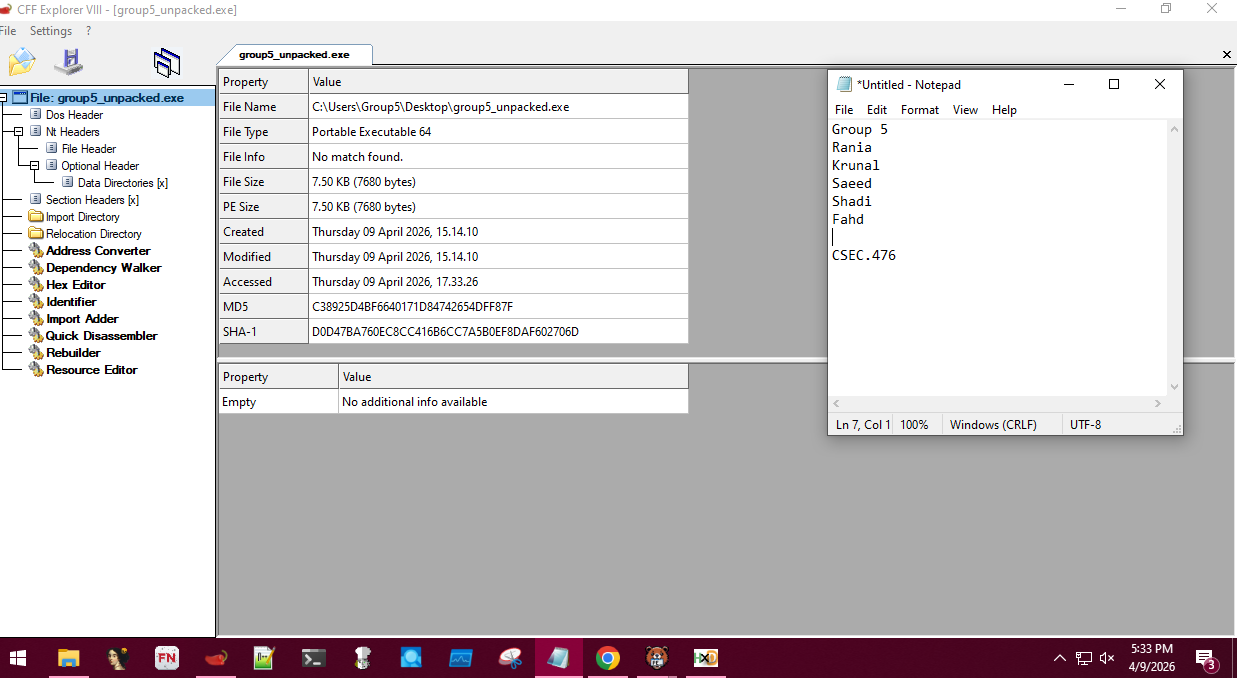Click Notepad's vertical scrollbar up arrow
Screen dimensions: 1237x678
[1174, 129]
